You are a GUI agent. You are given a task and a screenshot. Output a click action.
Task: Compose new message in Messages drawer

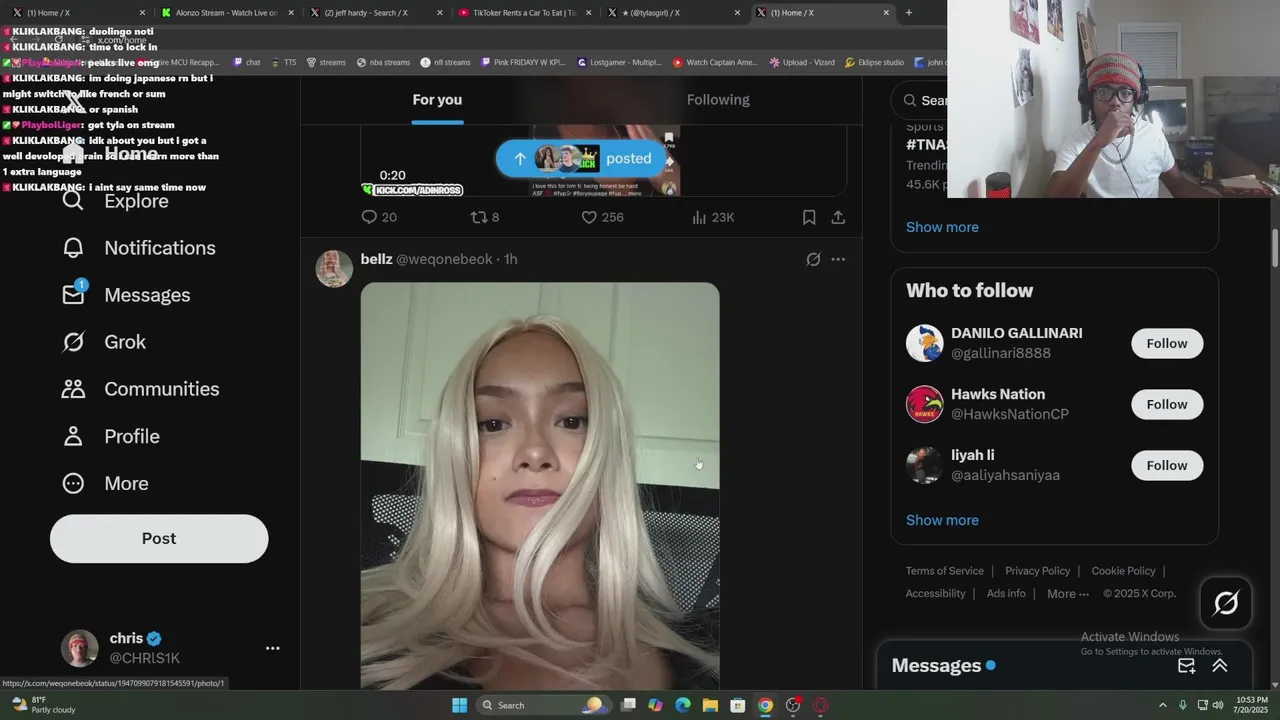tap(1186, 666)
